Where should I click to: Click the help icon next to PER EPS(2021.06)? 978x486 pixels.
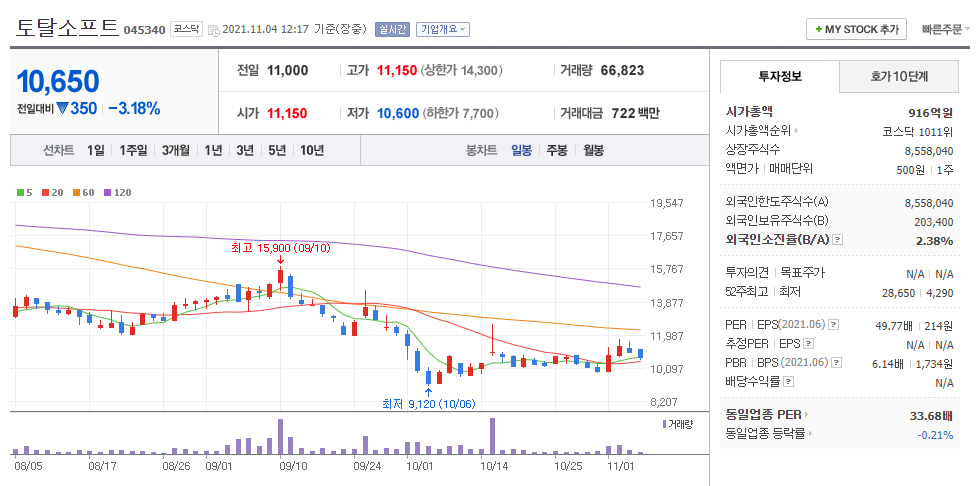833,325
